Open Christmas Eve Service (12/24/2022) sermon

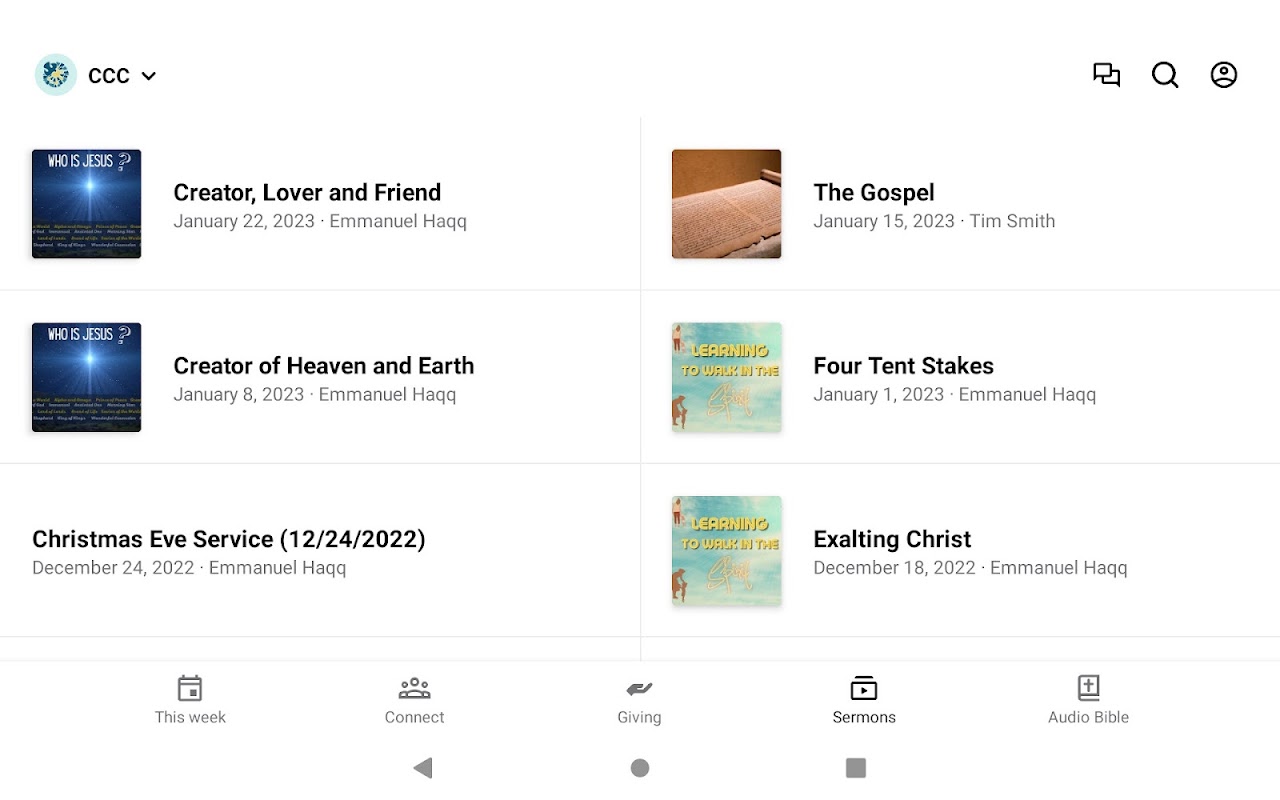click(x=229, y=540)
